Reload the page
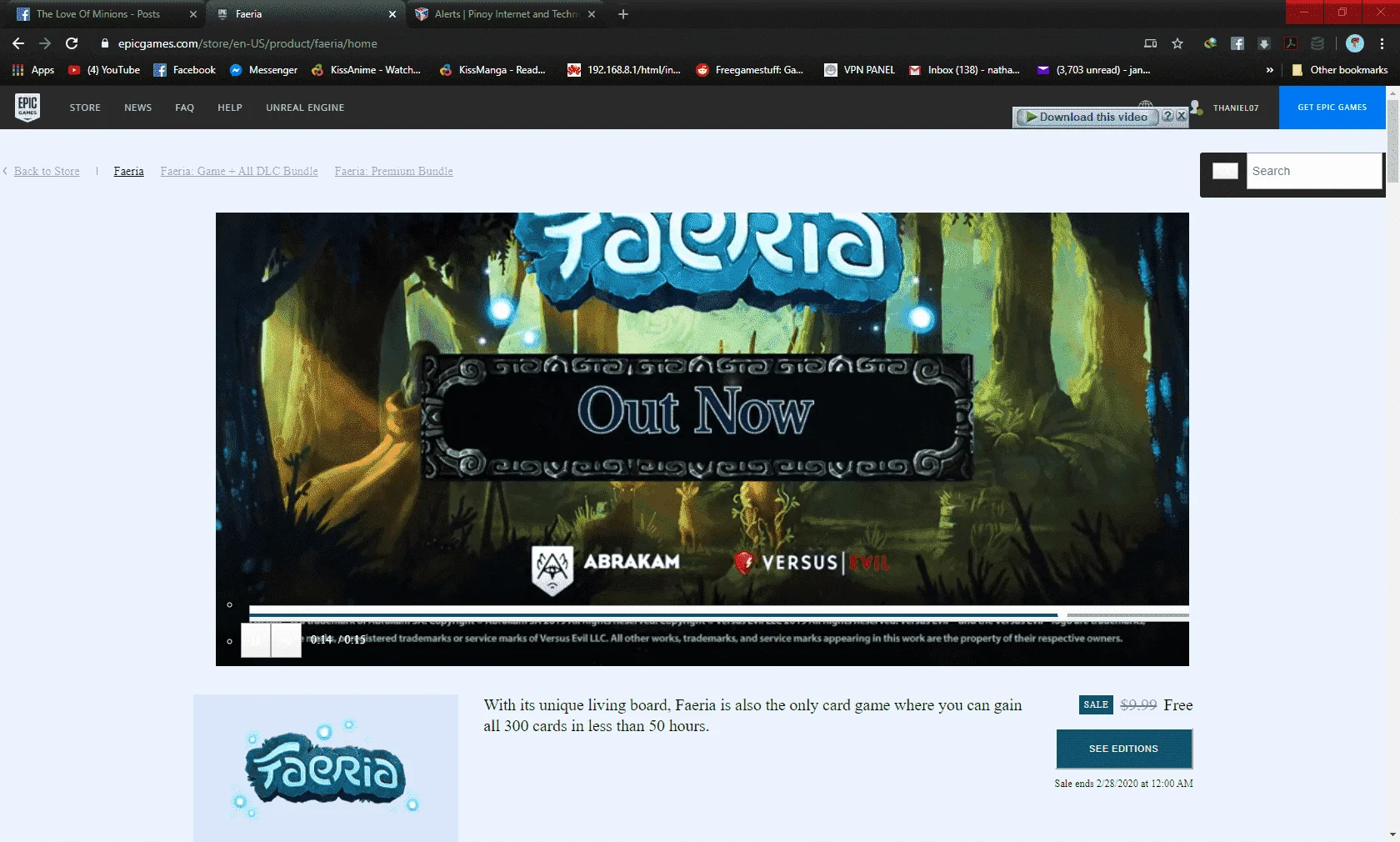This screenshot has height=842, width=1400. 72,43
